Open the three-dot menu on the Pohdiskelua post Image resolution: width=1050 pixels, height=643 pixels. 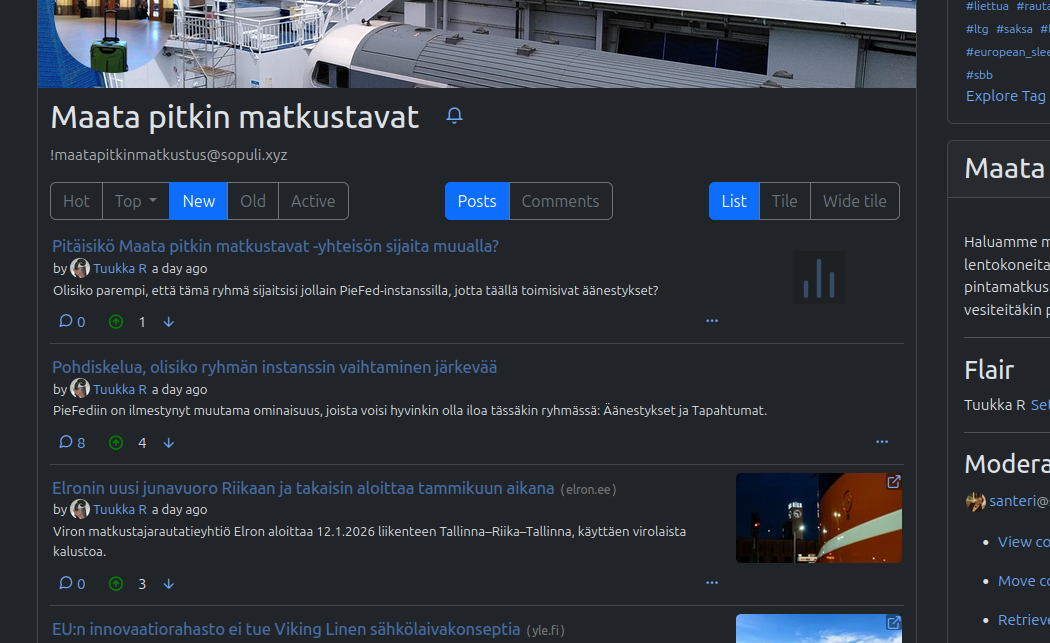882,441
